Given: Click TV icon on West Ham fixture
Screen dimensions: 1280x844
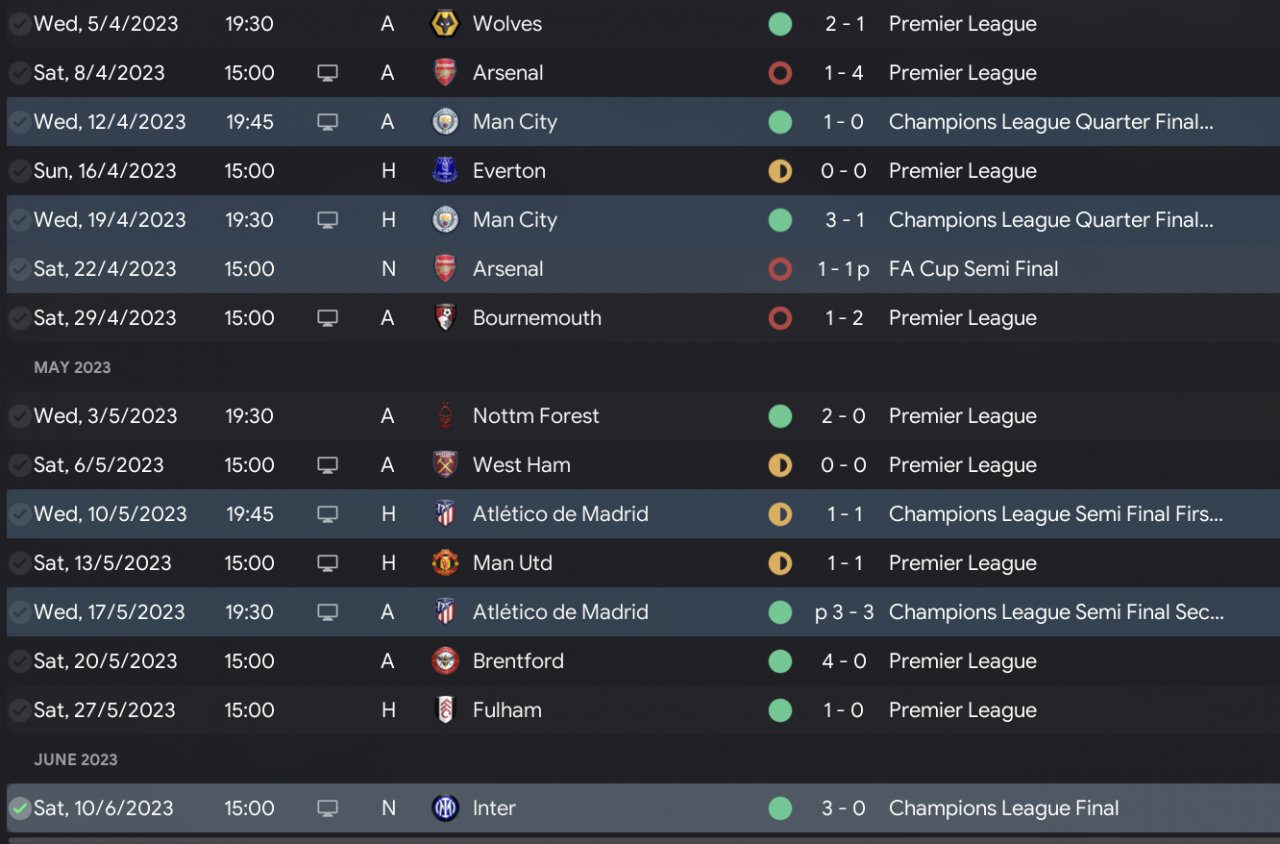Looking at the screenshot, I should (x=327, y=465).
